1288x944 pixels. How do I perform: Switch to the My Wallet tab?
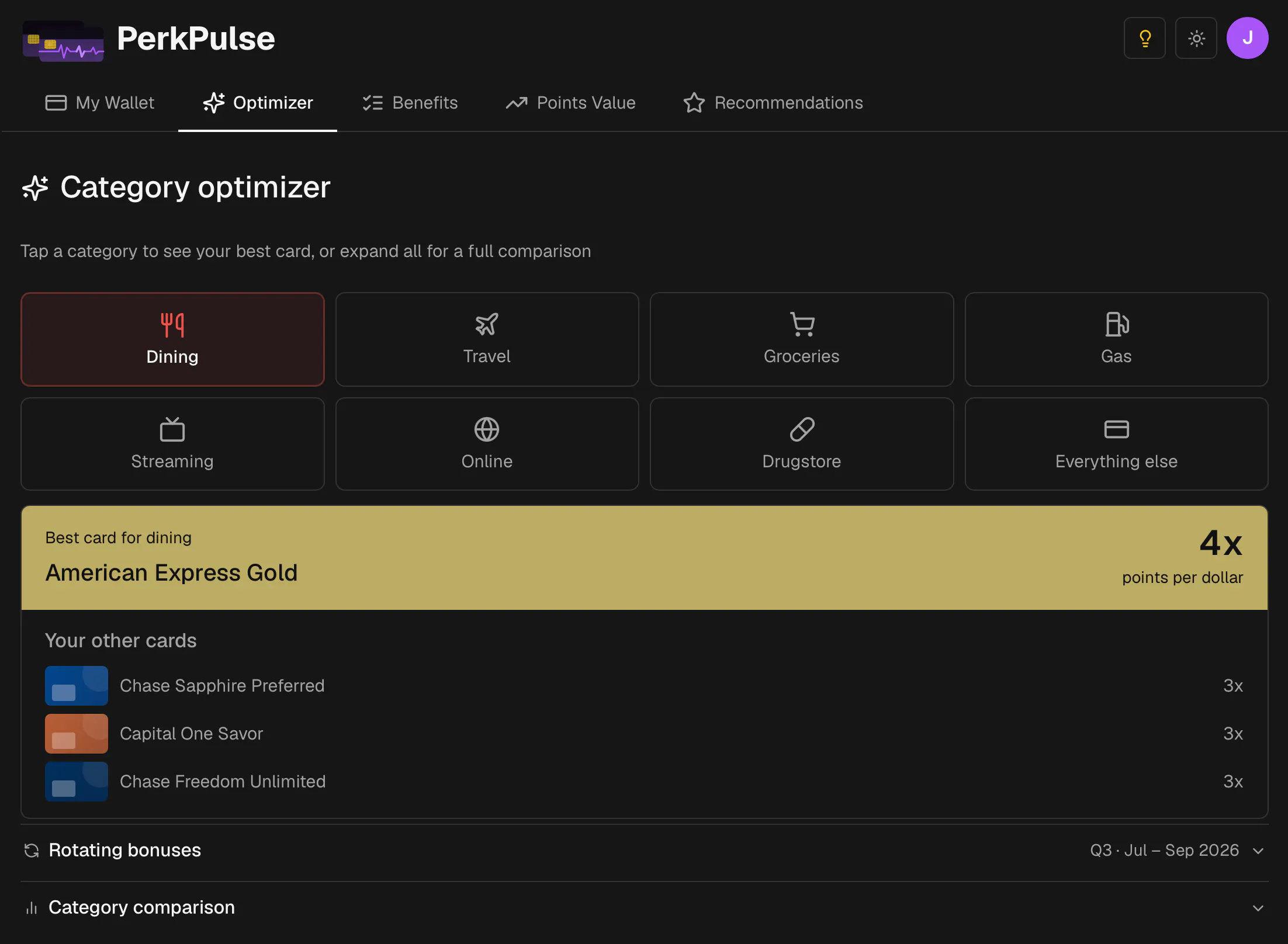coord(100,103)
